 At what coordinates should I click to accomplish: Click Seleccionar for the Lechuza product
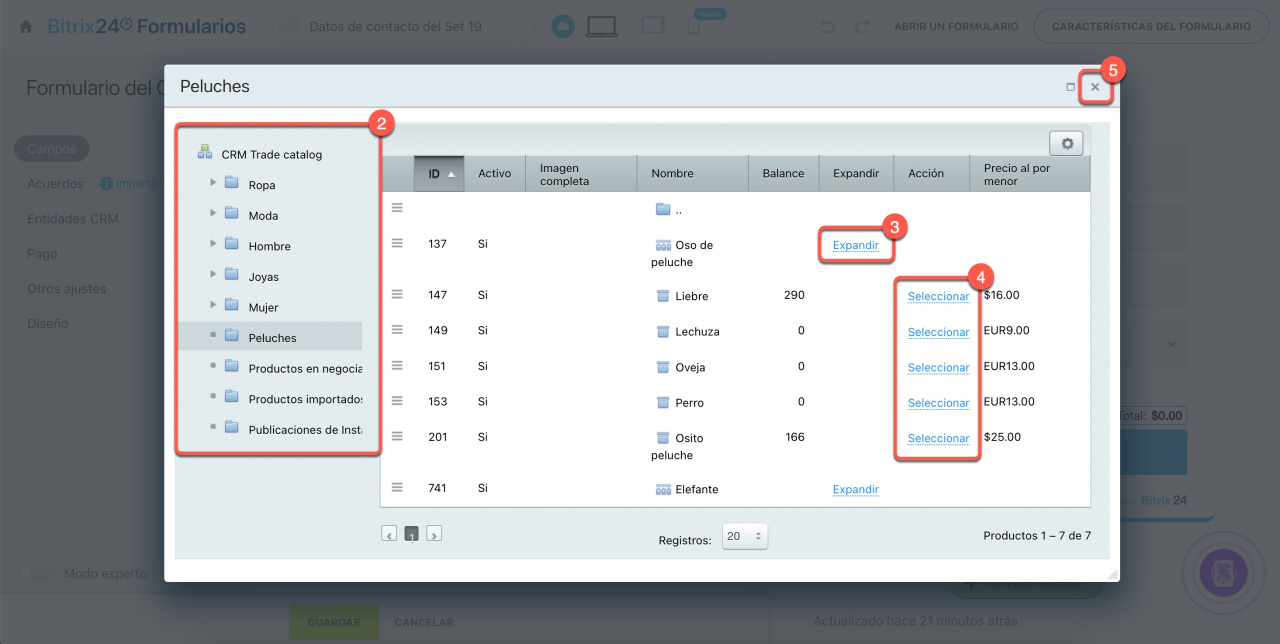pyautogui.click(x=938, y=332)
